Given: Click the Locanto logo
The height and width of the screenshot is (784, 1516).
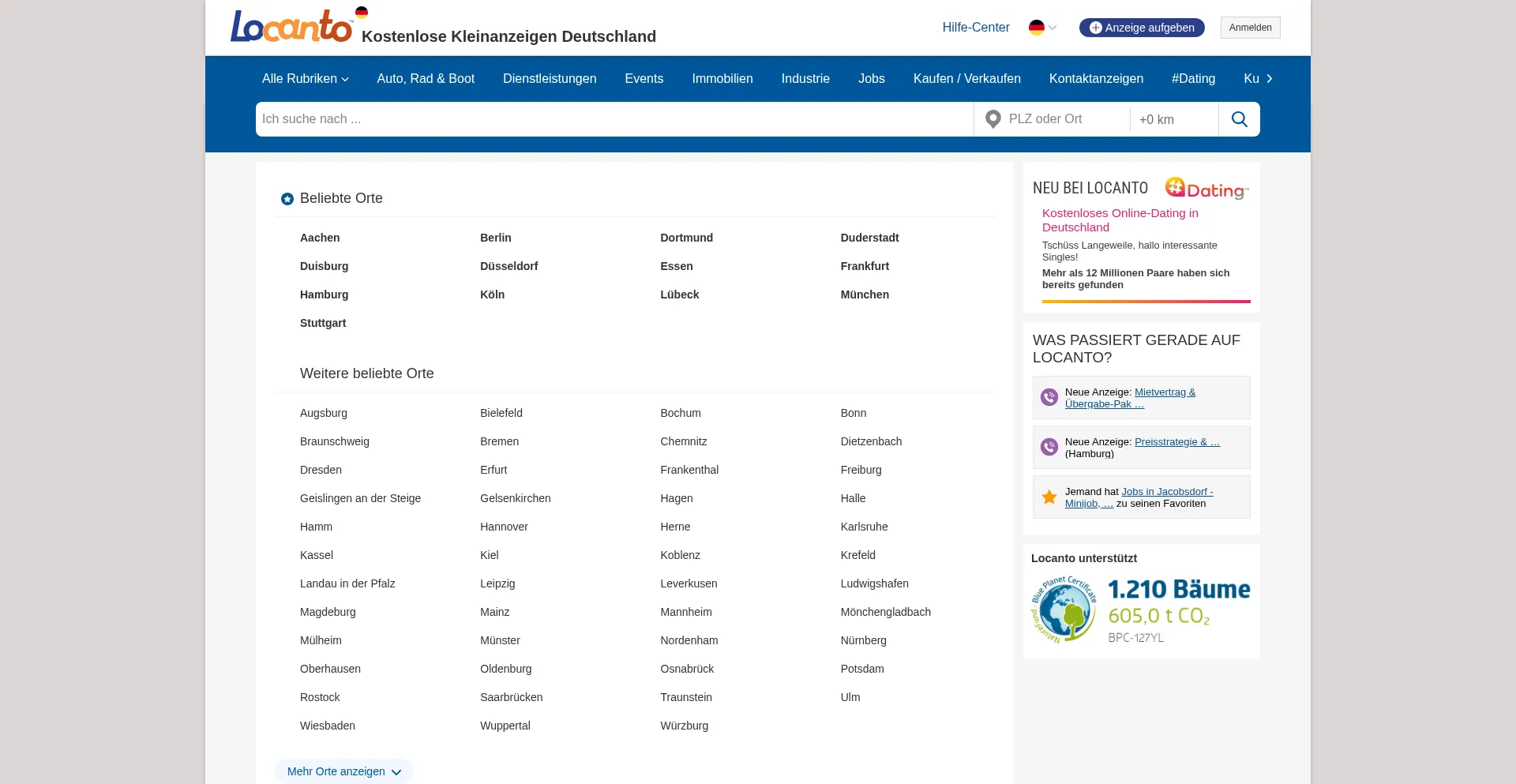Looking at the screenshot, I should point(291,27).
